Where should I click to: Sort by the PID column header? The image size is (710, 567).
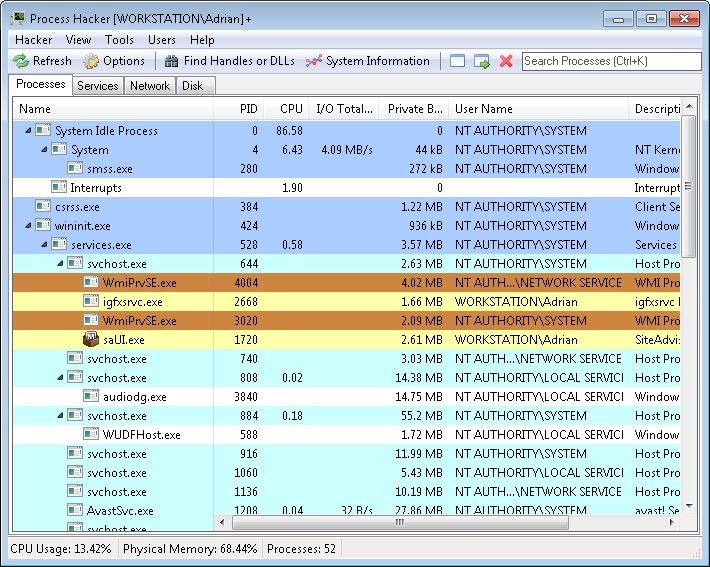coord(238,109)
